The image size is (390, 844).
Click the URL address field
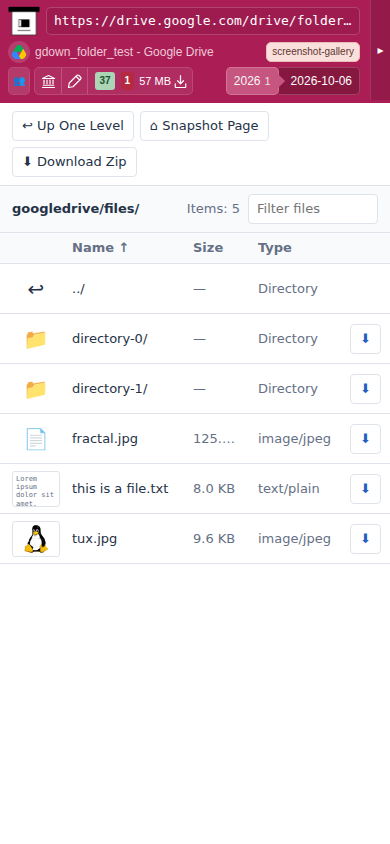[203, 21]
